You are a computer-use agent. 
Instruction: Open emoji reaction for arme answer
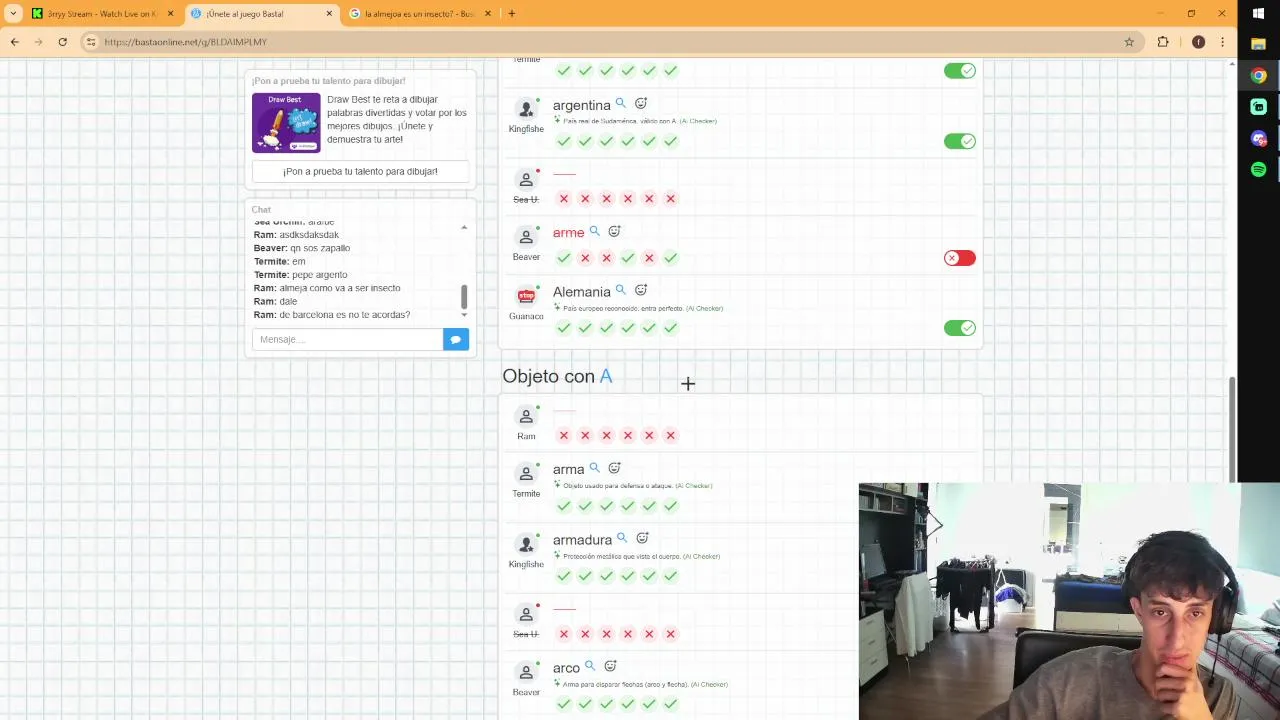tap(615, 231)
